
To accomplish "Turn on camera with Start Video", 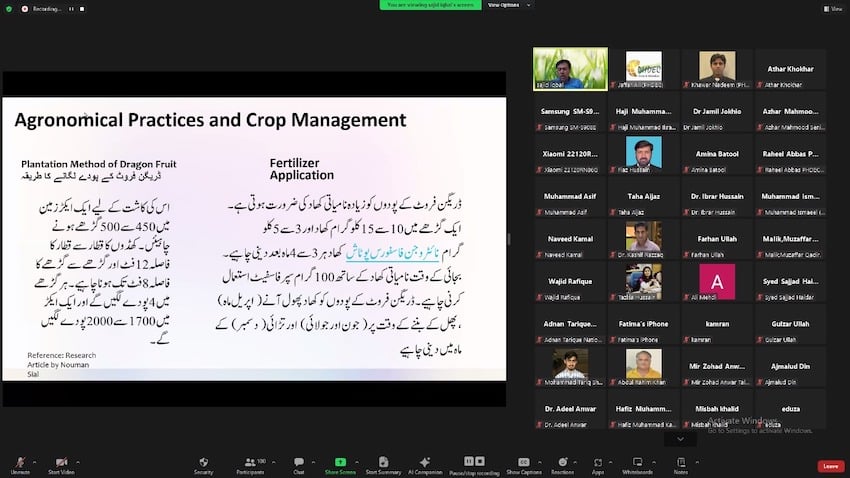I will pyautogui.click(x=61, y=464).
